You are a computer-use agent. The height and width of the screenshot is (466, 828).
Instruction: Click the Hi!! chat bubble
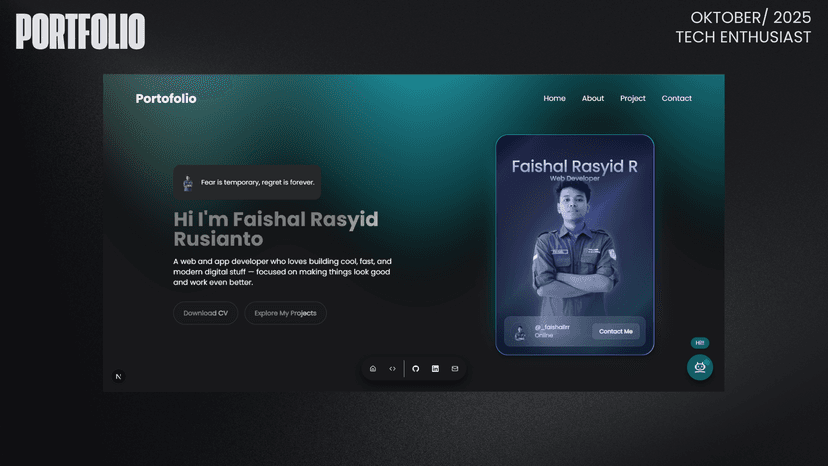coord(700,343)
